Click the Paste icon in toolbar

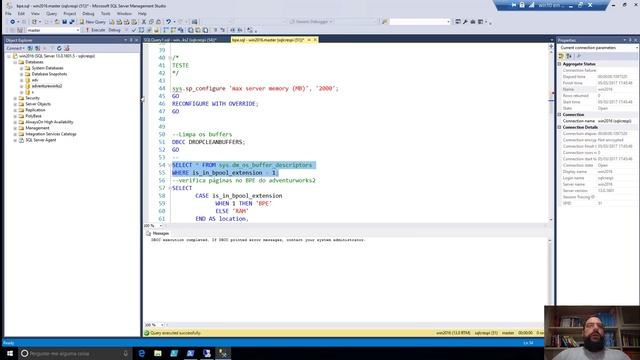[x=158, y=22]
